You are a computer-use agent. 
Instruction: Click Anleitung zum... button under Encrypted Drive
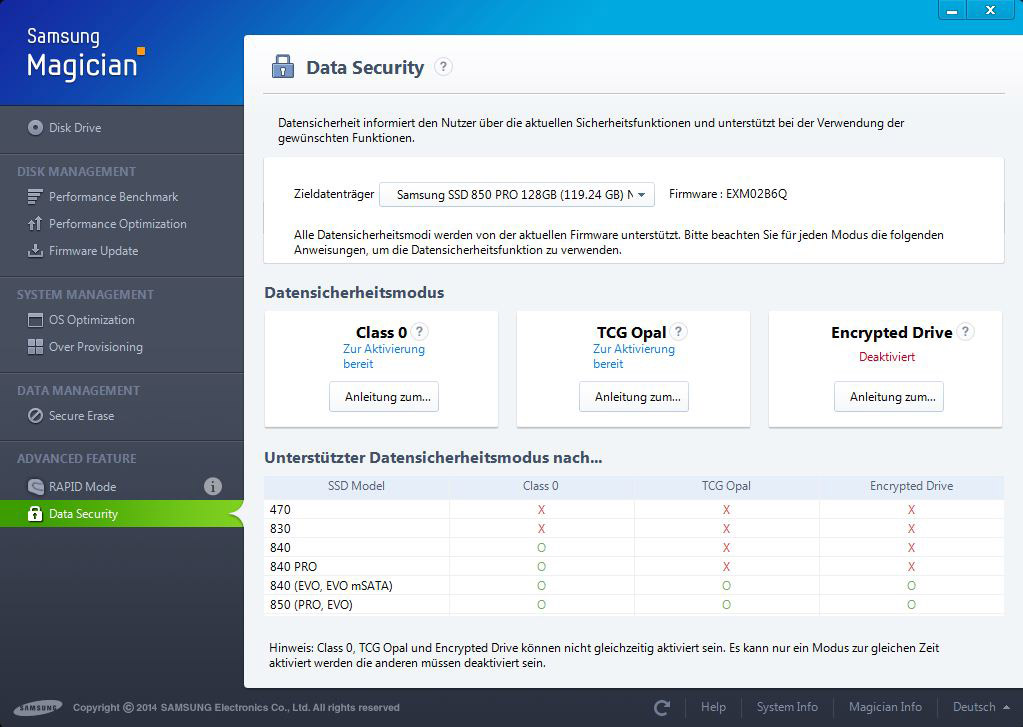coord(889,397)
